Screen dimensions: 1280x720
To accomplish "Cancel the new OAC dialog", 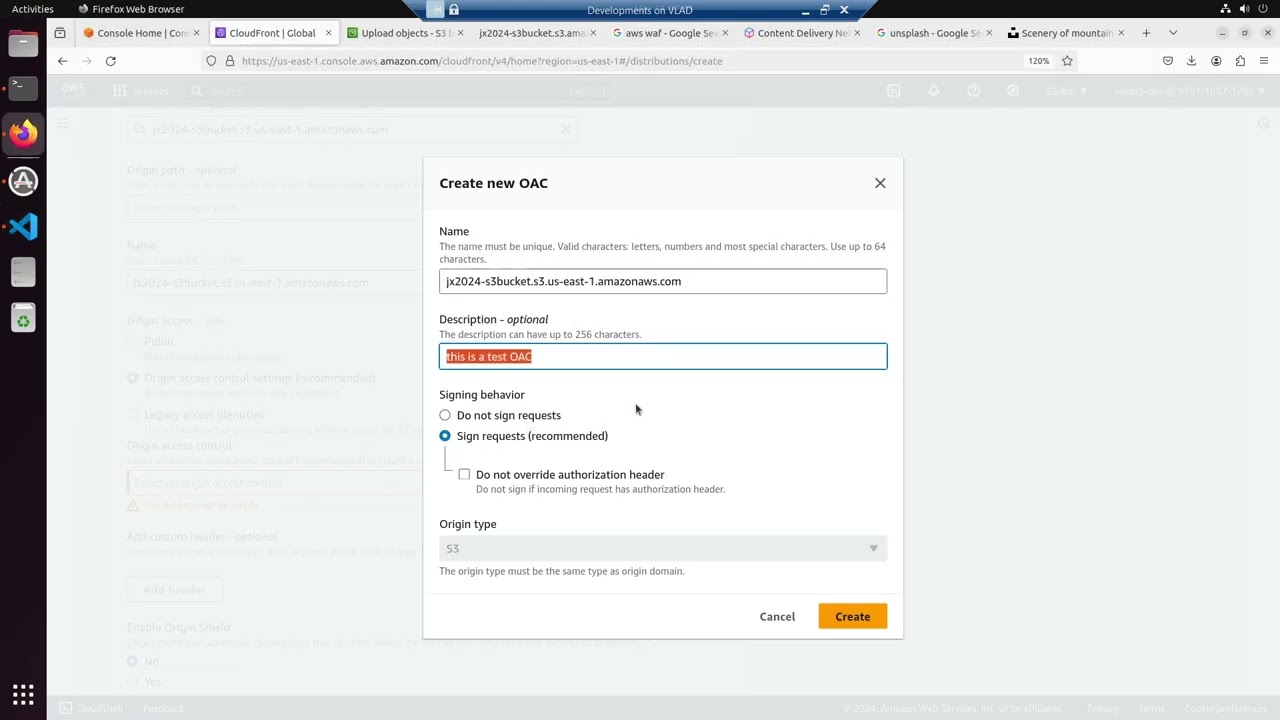I will coord(777,617).
